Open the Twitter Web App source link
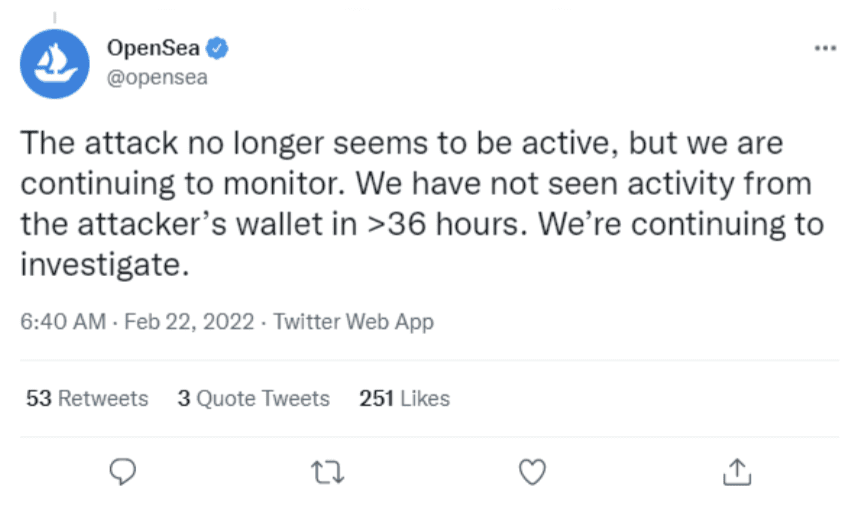This screenshot has height=508, width=858. coord(353,322)
